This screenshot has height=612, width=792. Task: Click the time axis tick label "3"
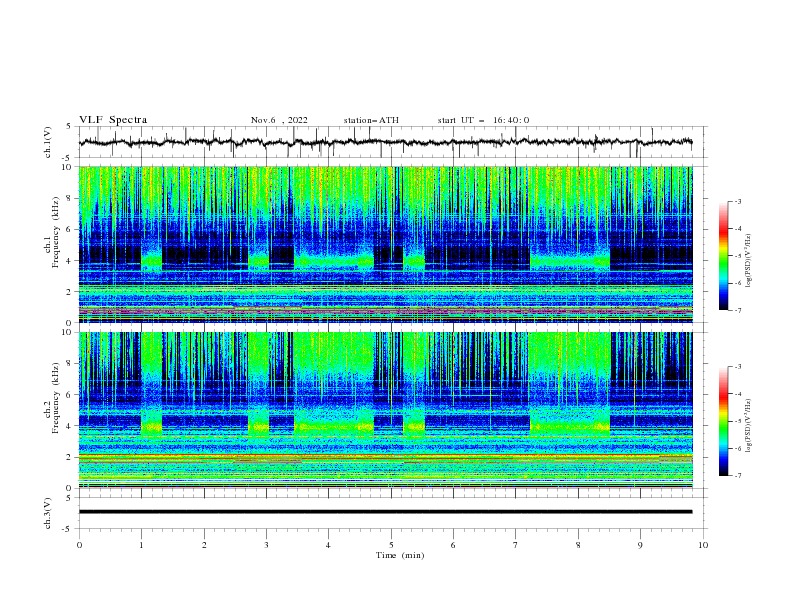(x=266, y=545)
